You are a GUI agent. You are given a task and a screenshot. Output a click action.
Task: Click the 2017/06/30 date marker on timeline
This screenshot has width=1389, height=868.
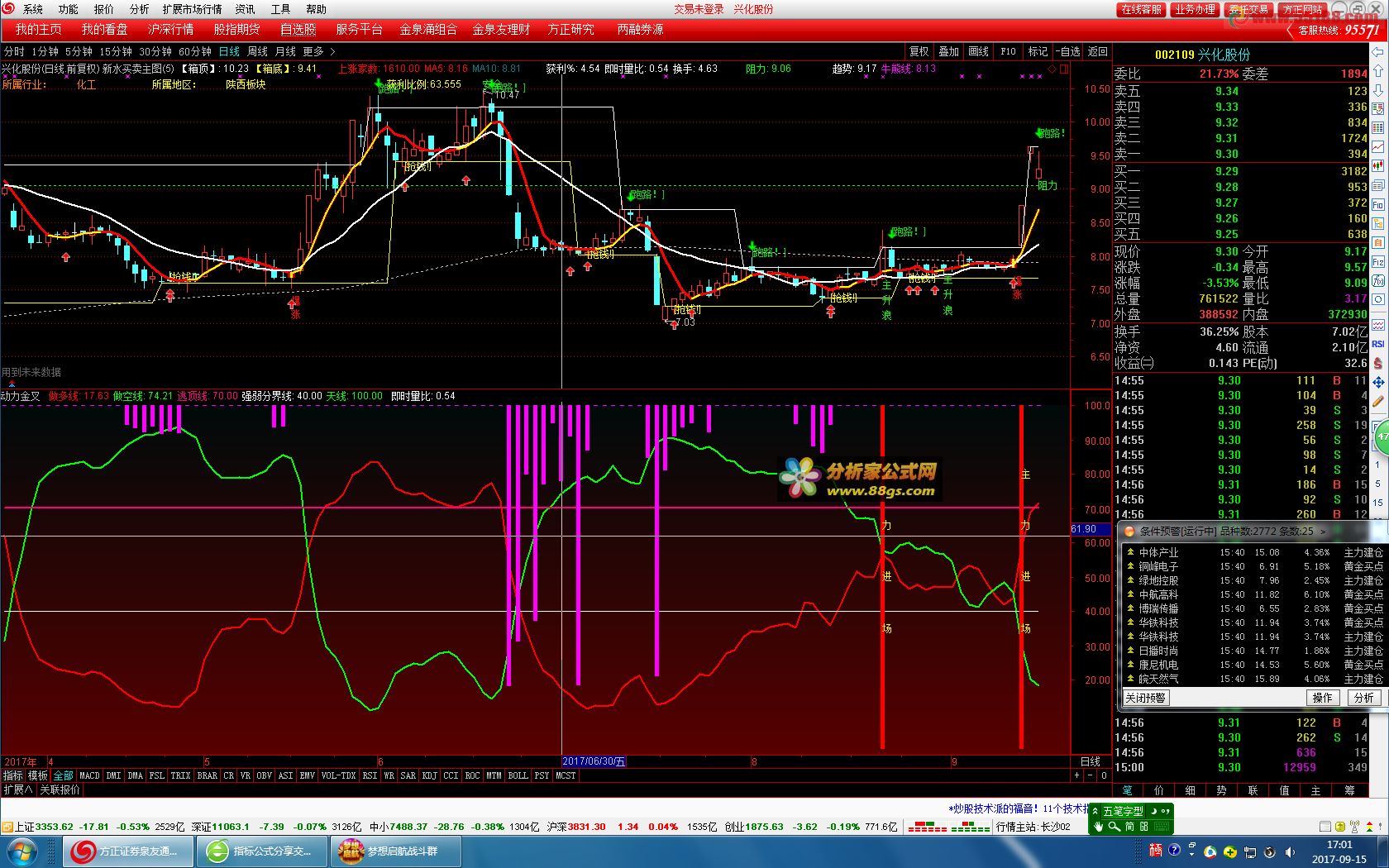click(594, 761)
